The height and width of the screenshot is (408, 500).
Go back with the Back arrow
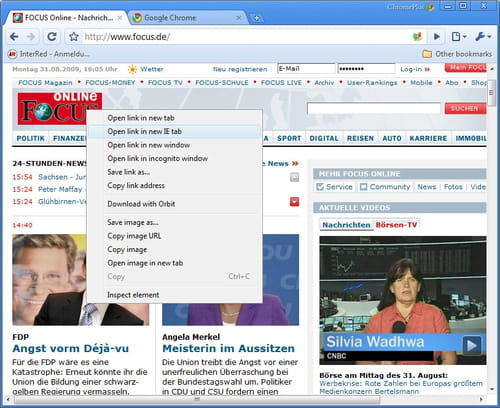pos(14,37)
